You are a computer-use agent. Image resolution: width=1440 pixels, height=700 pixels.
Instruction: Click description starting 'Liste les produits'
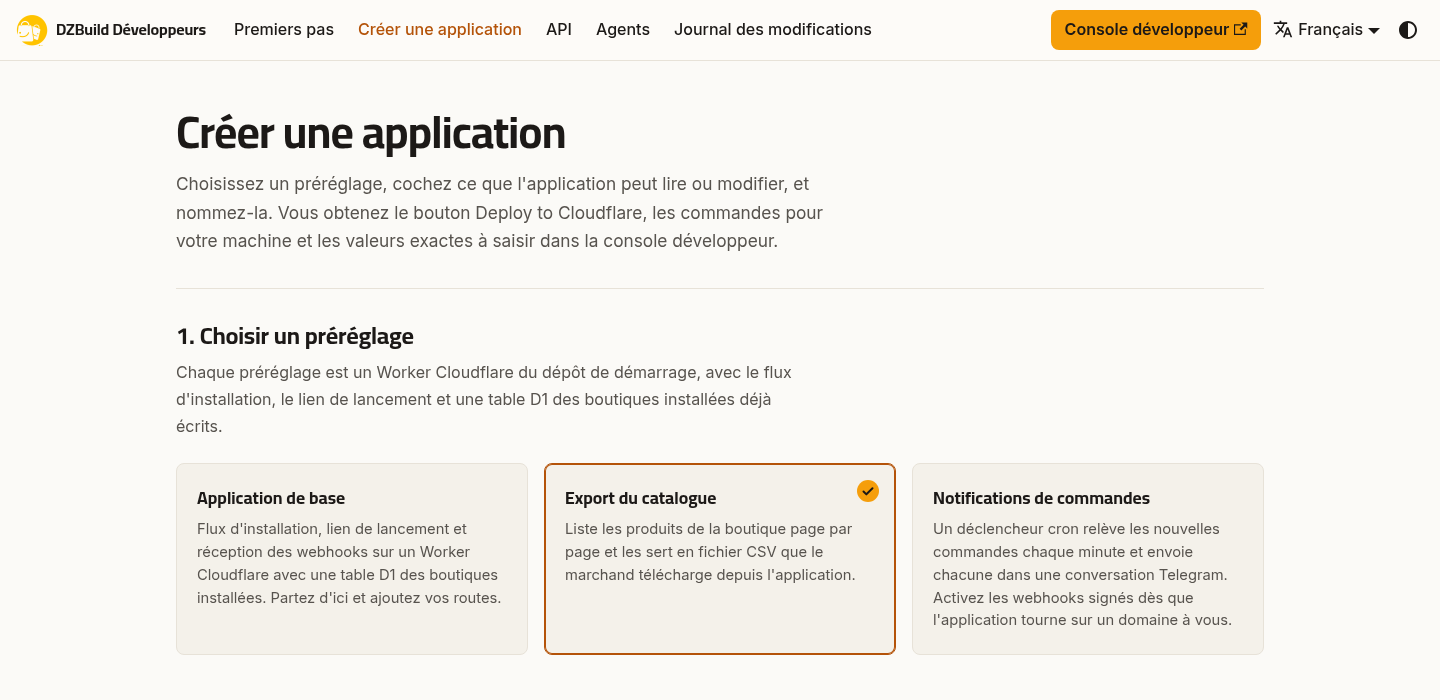click(x=710, y=552)
